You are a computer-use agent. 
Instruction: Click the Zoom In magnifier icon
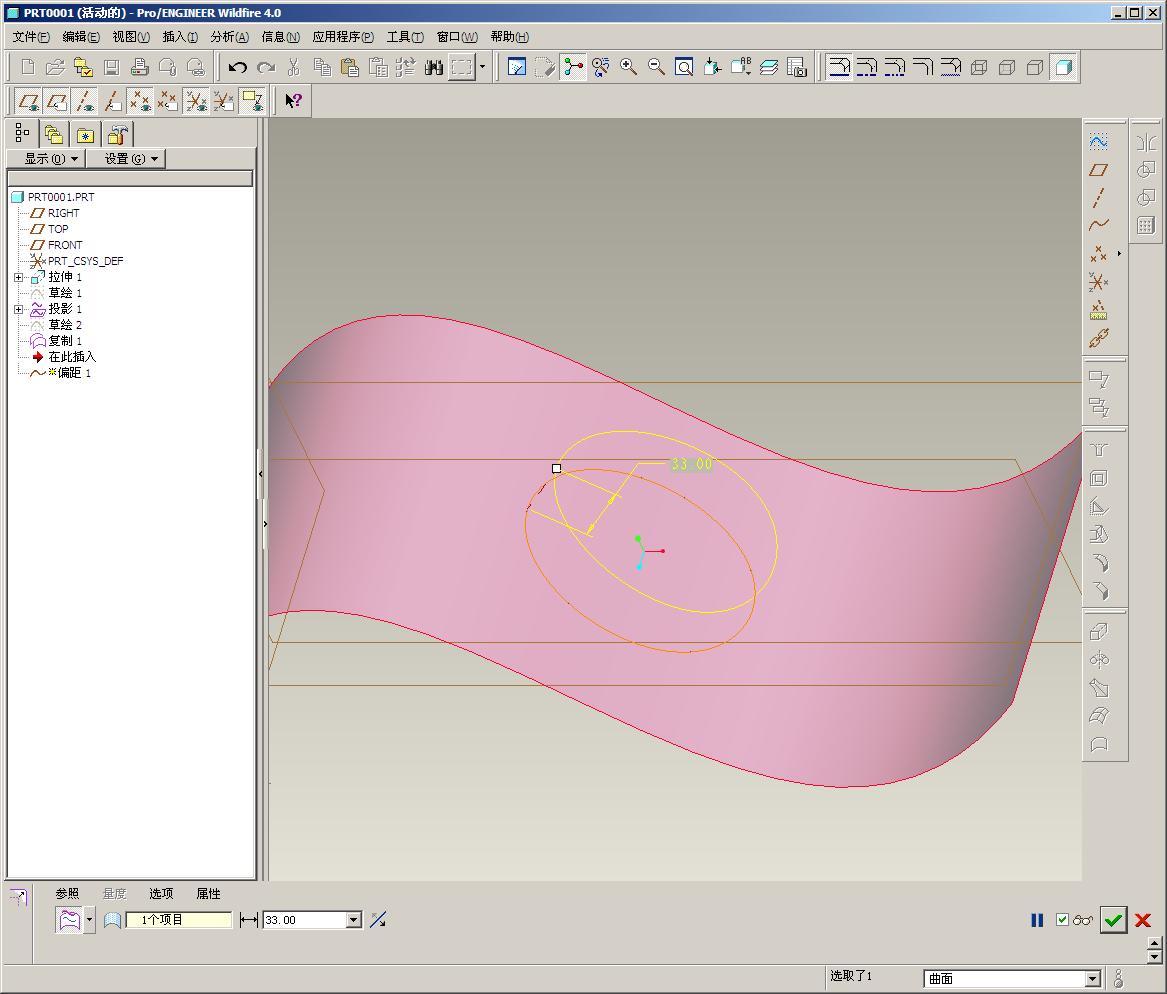628,67
